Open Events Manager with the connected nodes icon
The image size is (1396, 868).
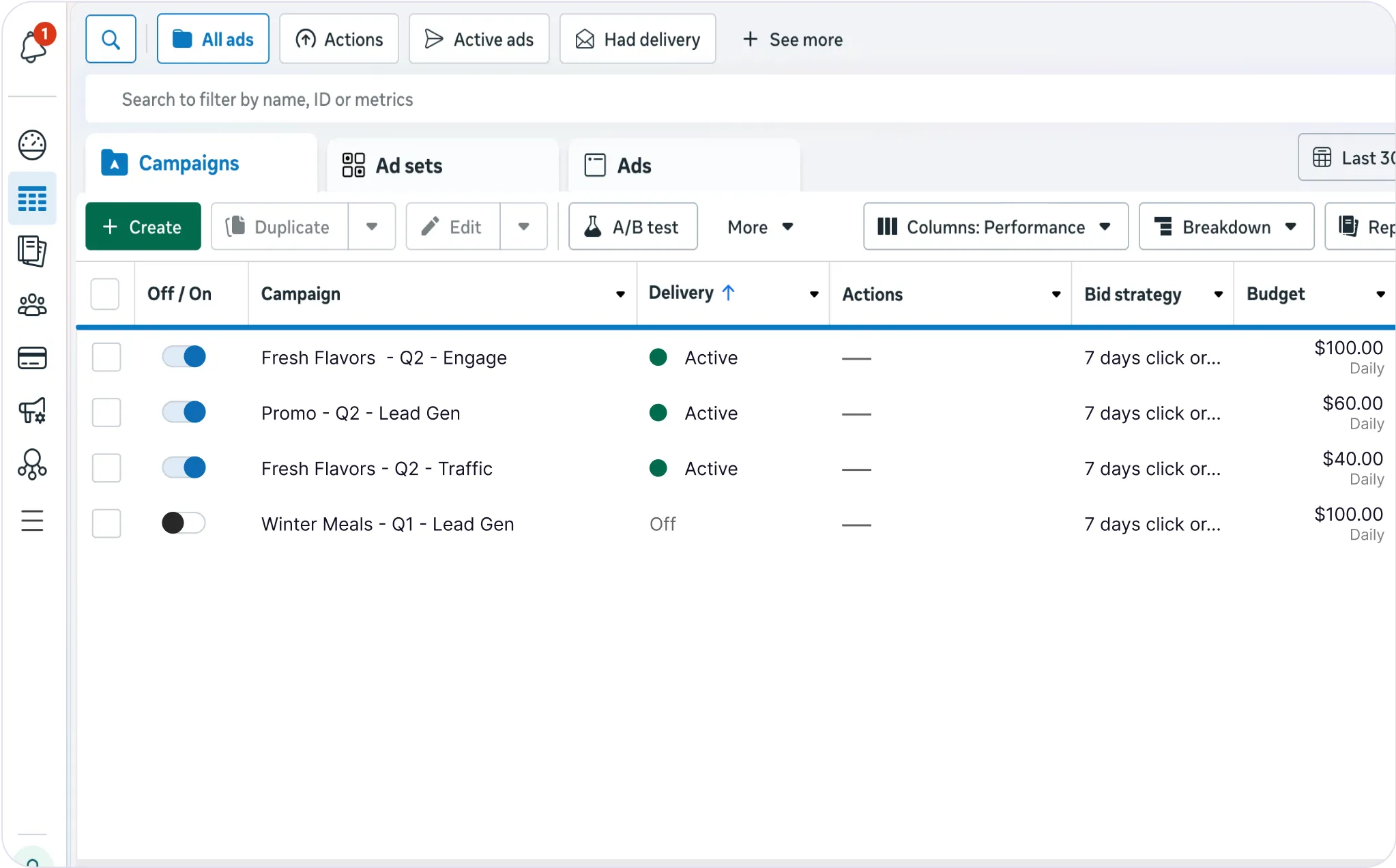32,465
